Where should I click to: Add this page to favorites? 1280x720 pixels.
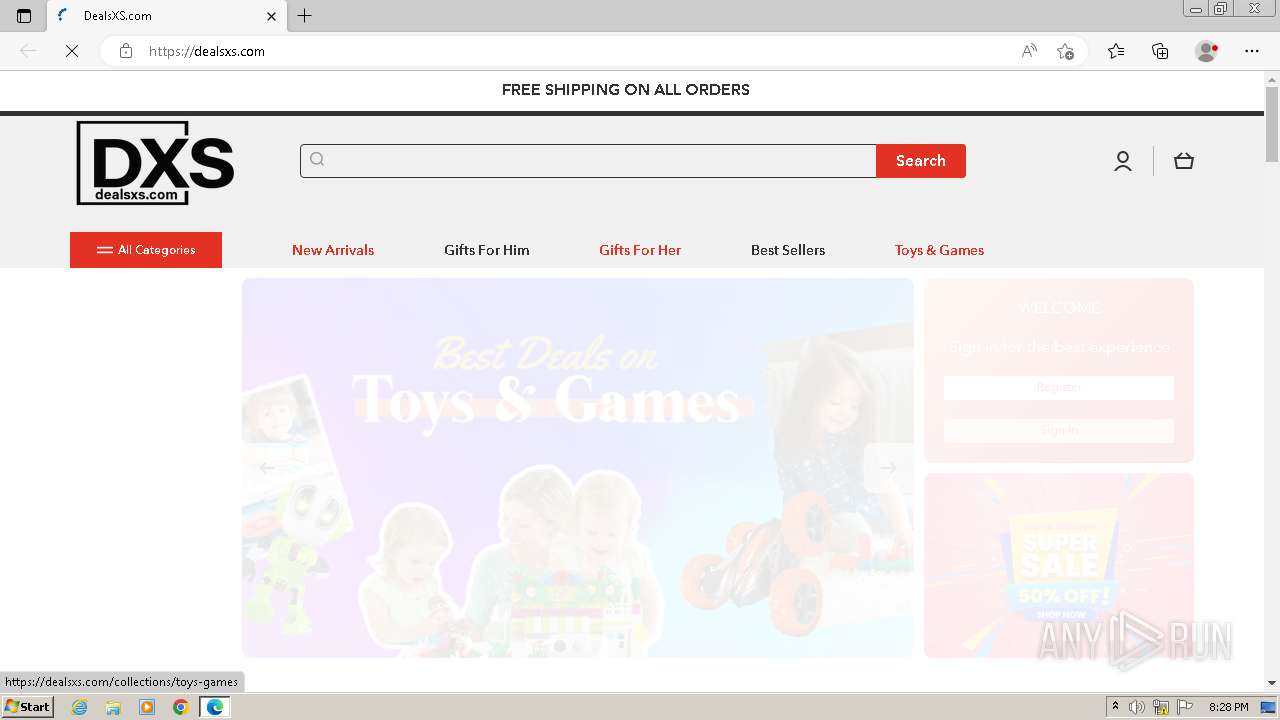click(1065, 51)
